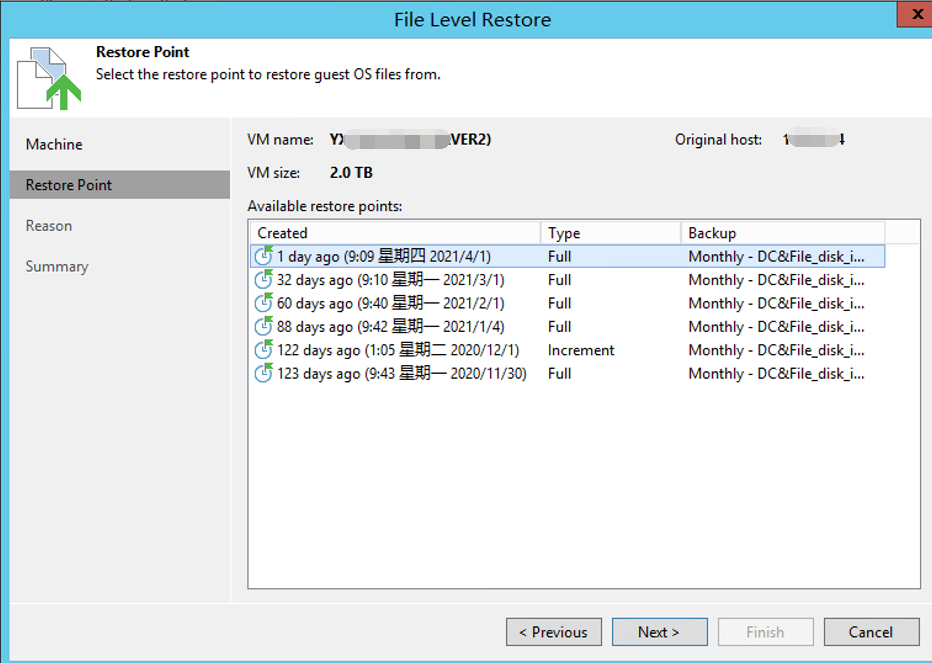The image size is (932, 663).
Task: Click the File Level Restore wizard icon
Action: (49, 77)
